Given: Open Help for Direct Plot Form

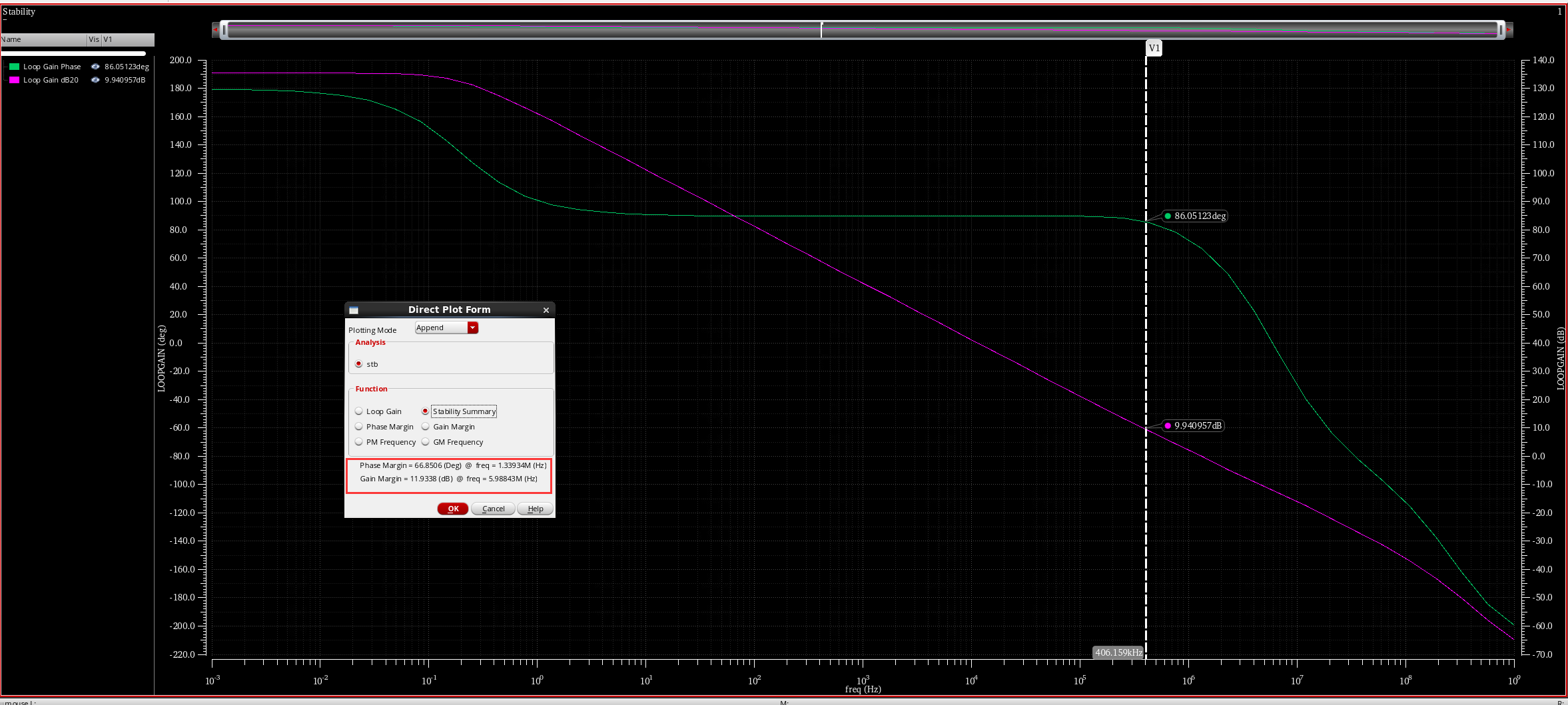Looking at the screenshot, I should pyautogui.click(x=535, y=509).
